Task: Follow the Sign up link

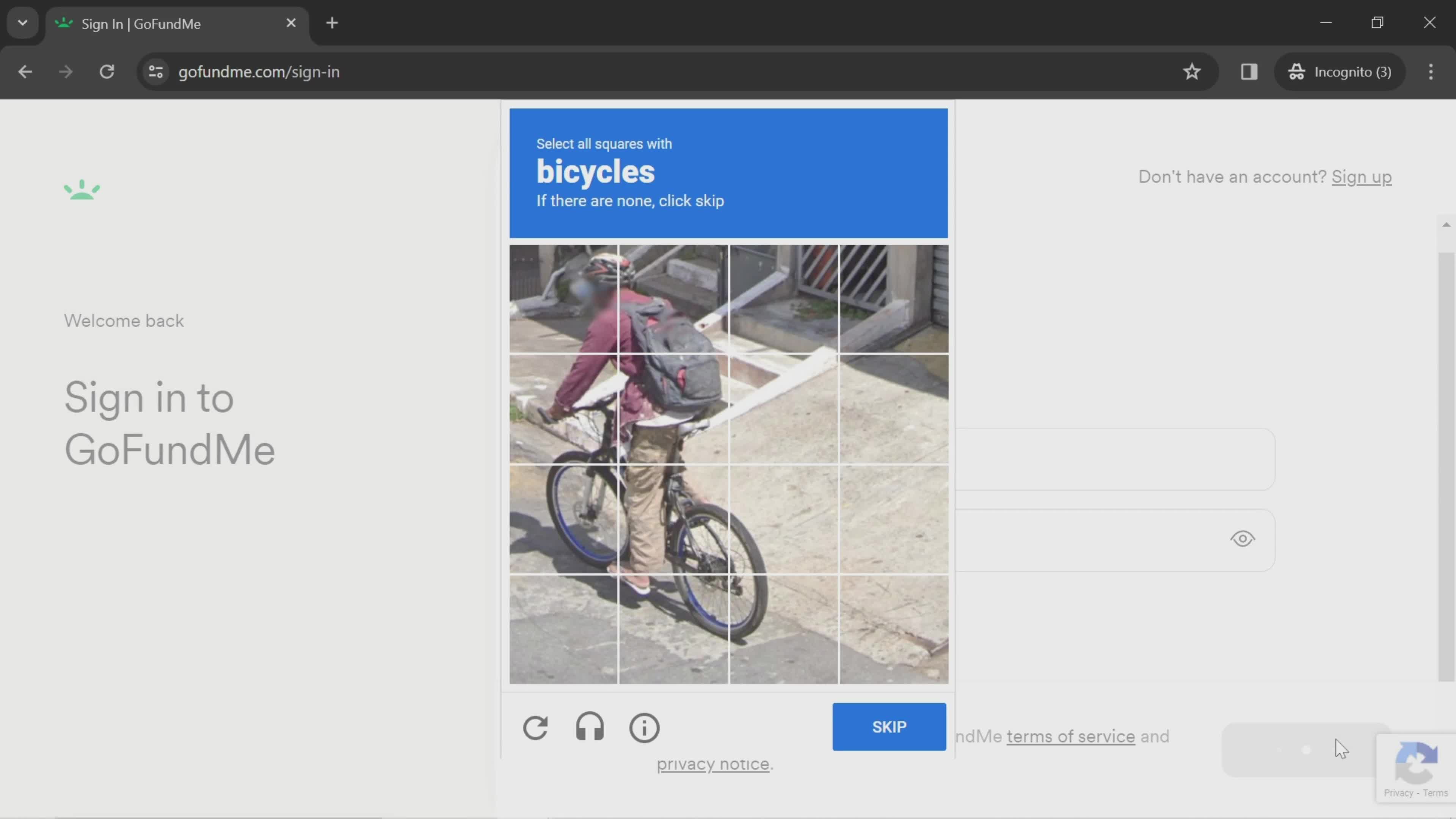Action: click(1361, 177)
